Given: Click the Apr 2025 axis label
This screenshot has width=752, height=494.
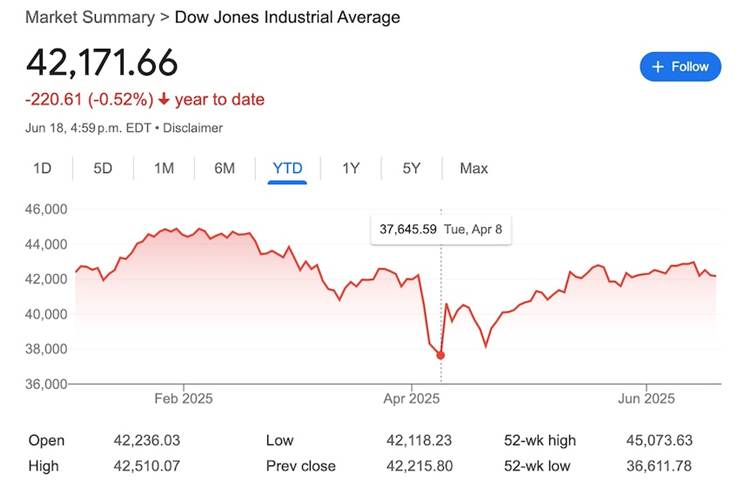Looking at the screenshot, I should pos(412,398).
